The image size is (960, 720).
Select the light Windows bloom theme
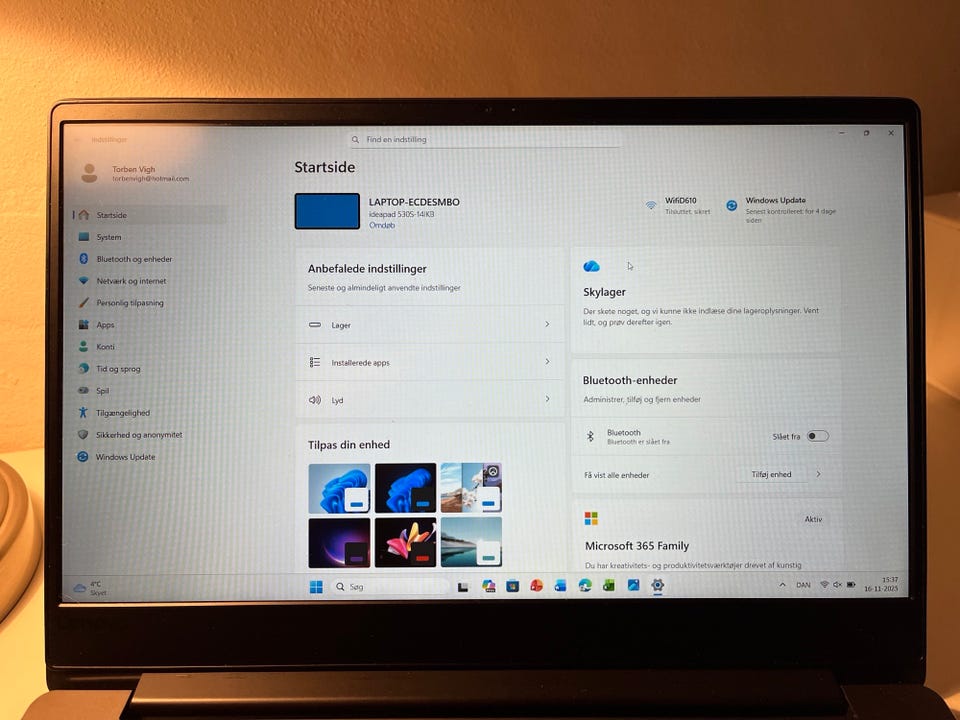click(x=340, y=488)
